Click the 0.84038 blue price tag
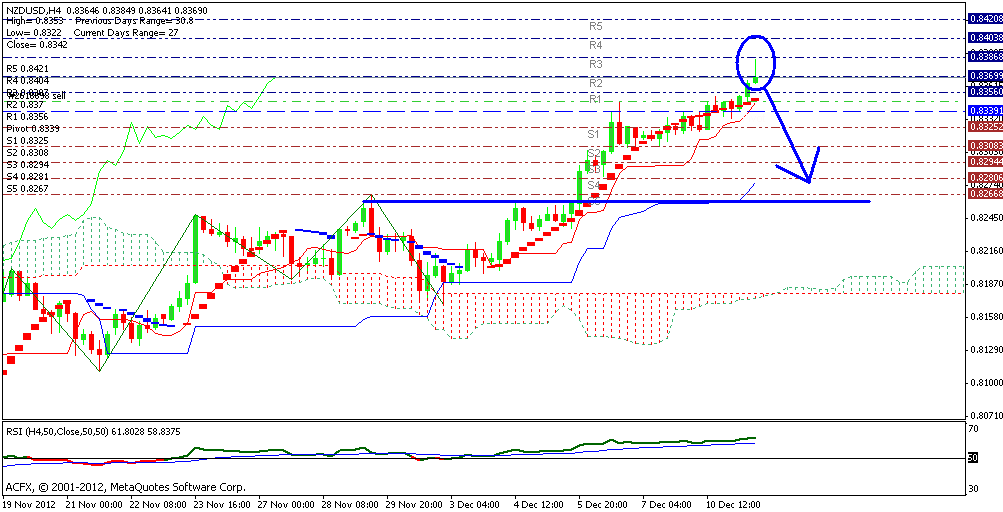Viewport: 1003px width, 512px height. [984, 37]
